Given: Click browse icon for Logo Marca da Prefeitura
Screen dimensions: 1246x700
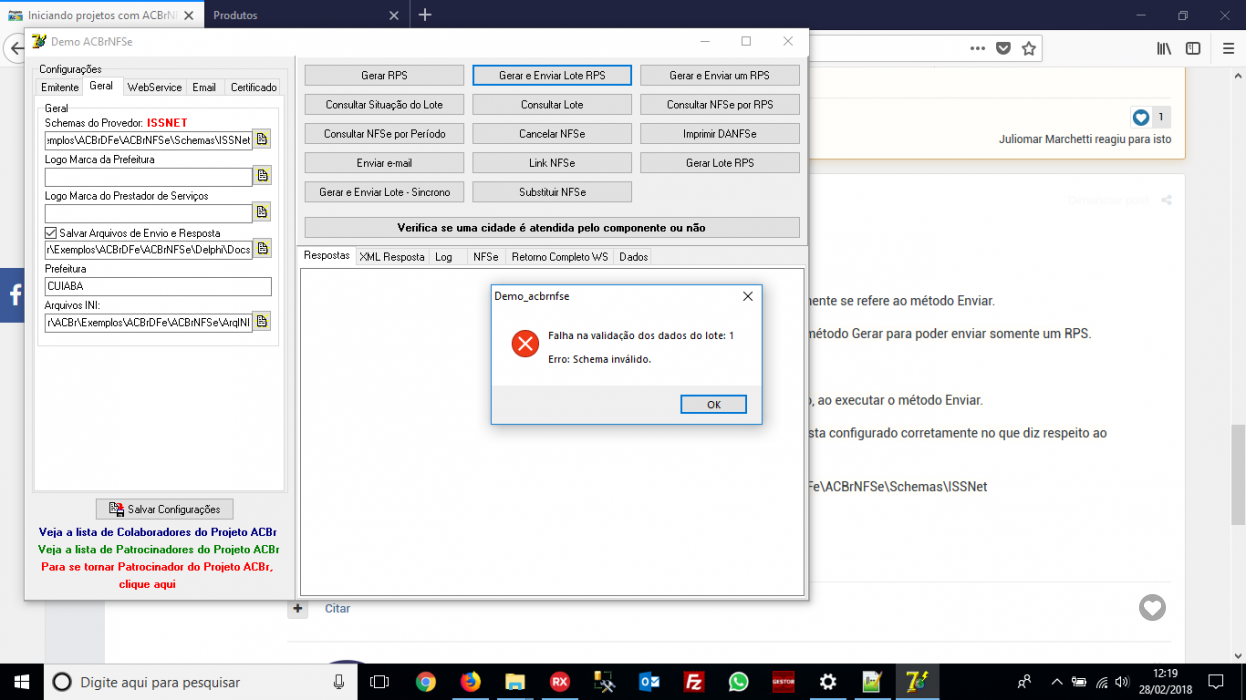Looking at the screenshot, I should coord(262,176).
